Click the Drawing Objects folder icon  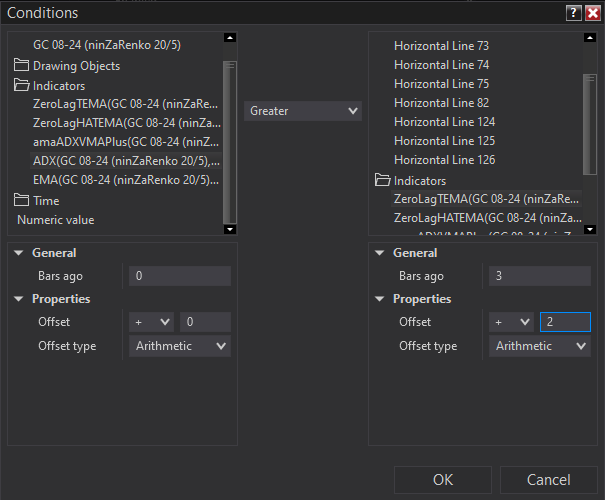click(x=22, y=66)
